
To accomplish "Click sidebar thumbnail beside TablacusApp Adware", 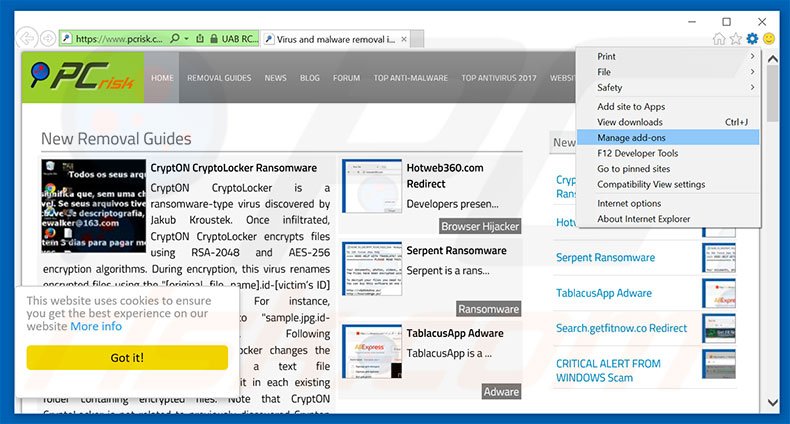I will click(x=719, y=294).
